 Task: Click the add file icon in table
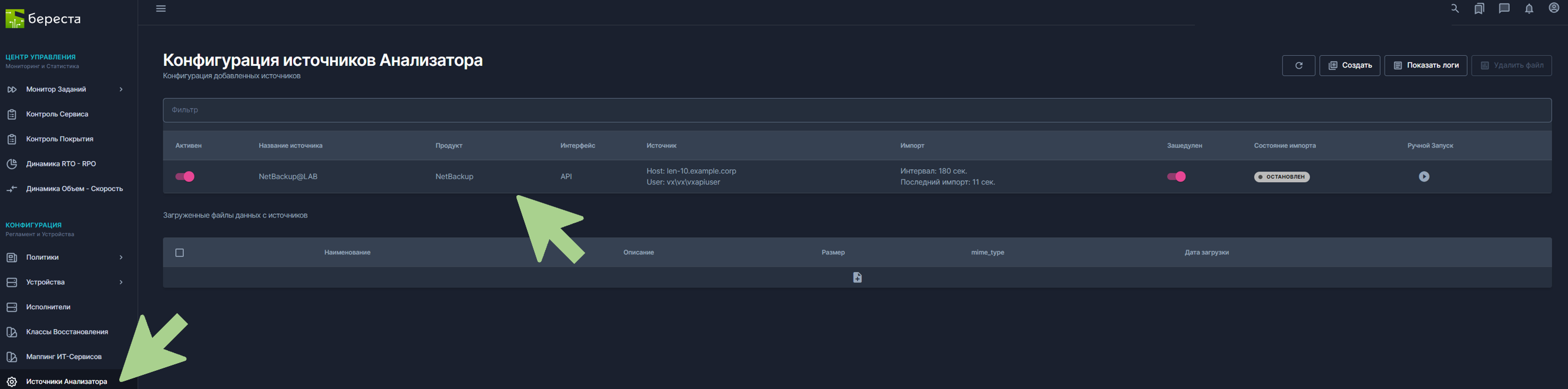[857, 277]
